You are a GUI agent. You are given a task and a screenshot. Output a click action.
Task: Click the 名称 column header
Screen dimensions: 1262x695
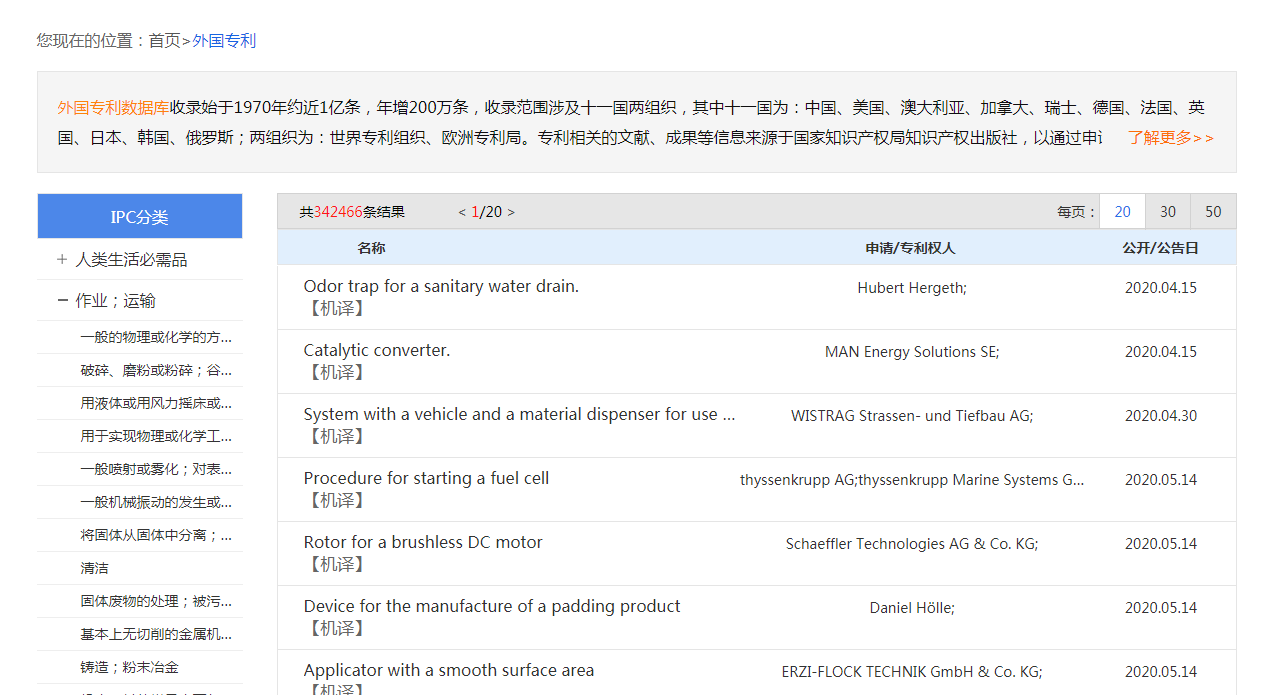coord(371,248)
